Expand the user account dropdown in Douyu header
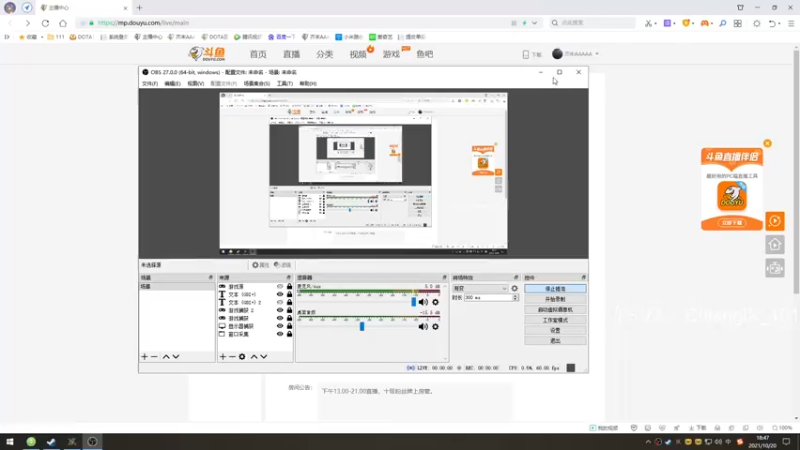Image resolution: width=800 pixels, height=450 pixels. [597, 54]
